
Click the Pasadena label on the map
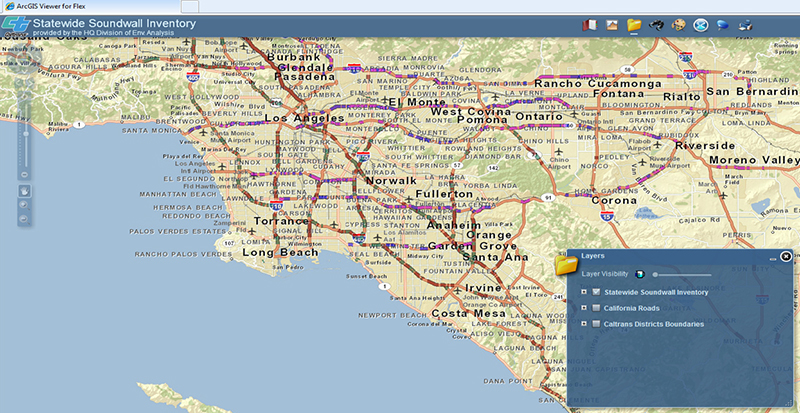pos(305,77)
